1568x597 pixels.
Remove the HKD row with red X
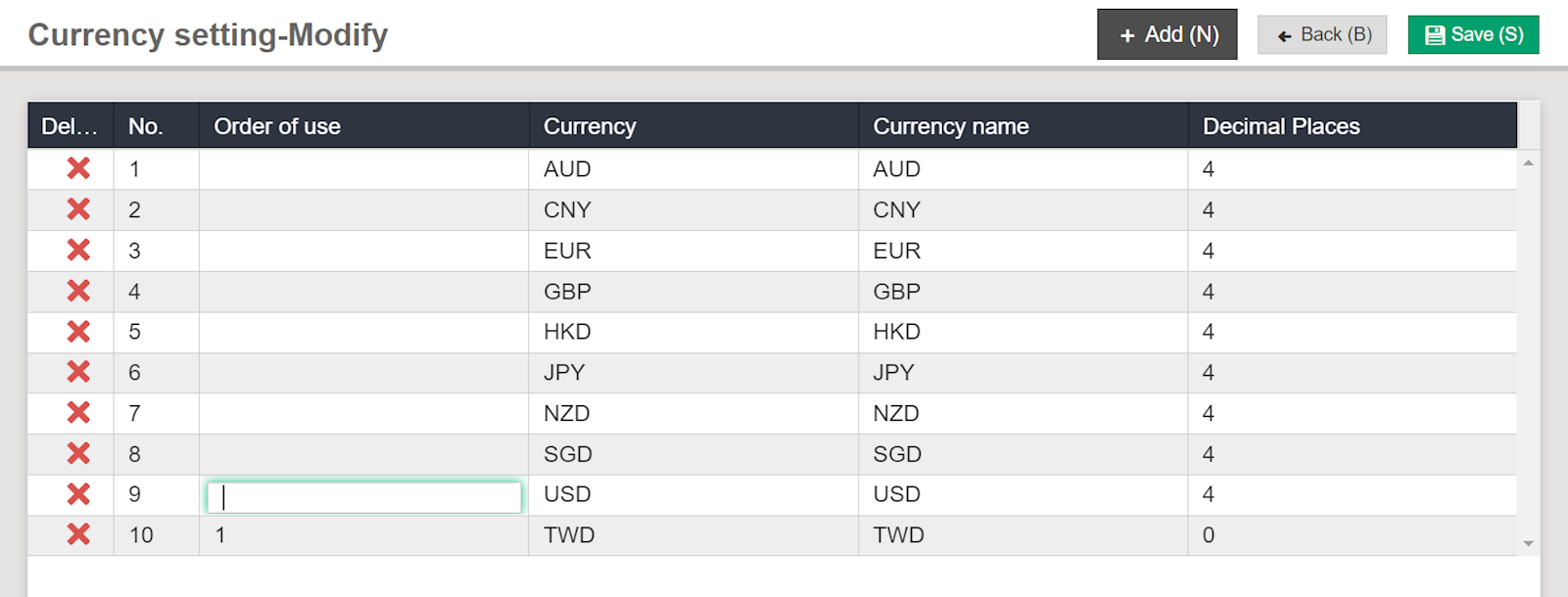78,332
